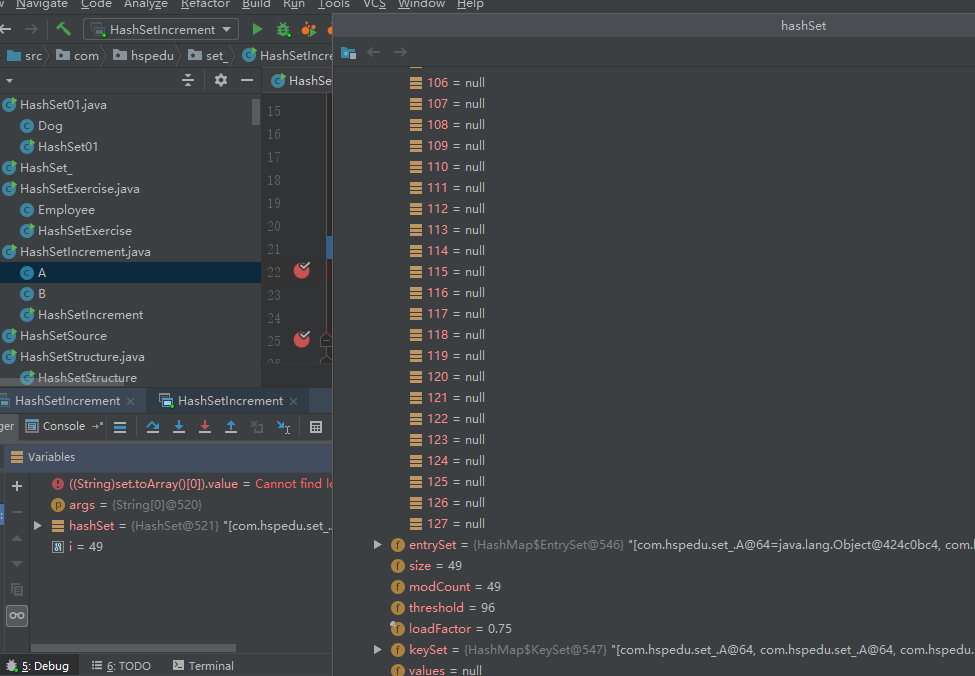Expand the entrySet field node
The image size is (975, 676).
tap(377, 545)
